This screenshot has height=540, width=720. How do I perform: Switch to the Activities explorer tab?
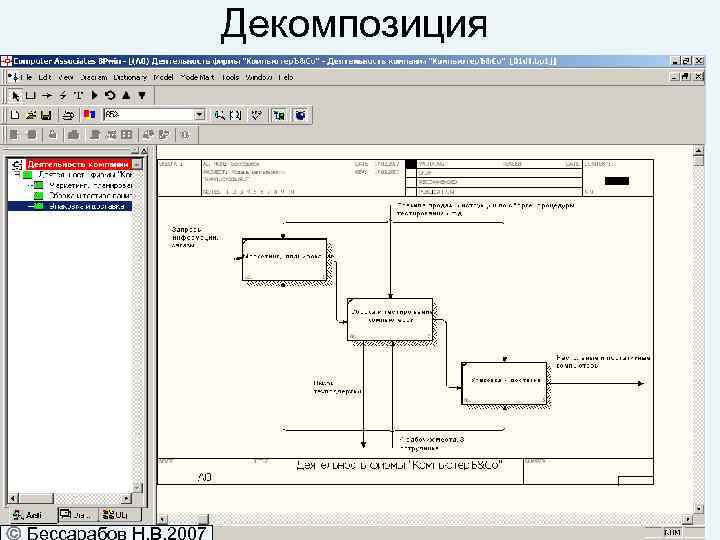point(32,515)
